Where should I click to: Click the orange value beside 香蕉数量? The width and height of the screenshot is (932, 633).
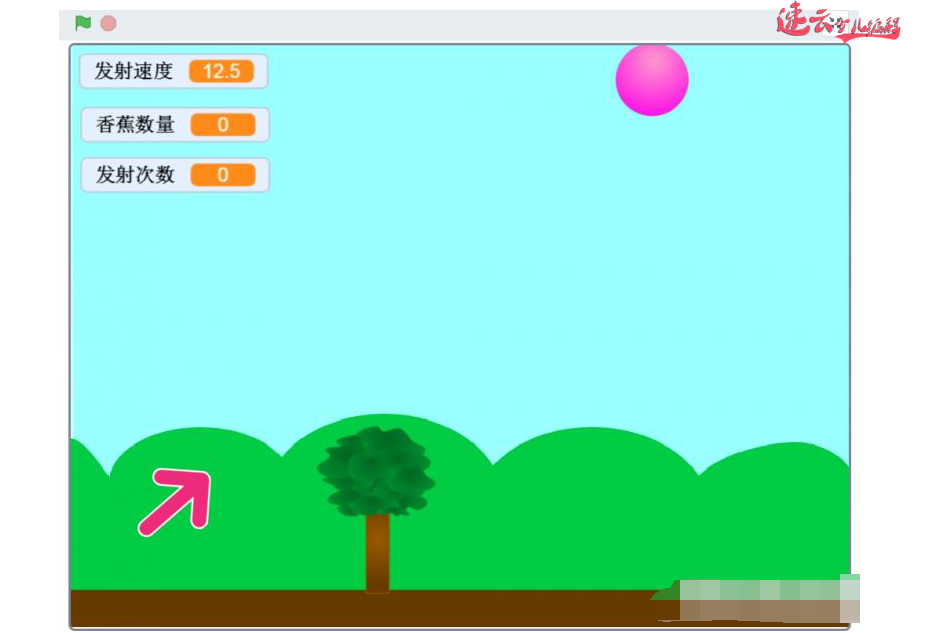tap(222, 125)
